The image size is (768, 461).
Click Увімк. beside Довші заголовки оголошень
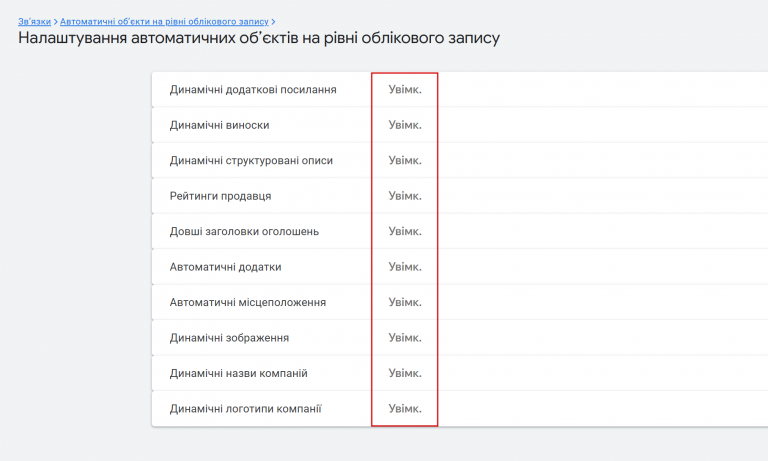coord(405,231)
